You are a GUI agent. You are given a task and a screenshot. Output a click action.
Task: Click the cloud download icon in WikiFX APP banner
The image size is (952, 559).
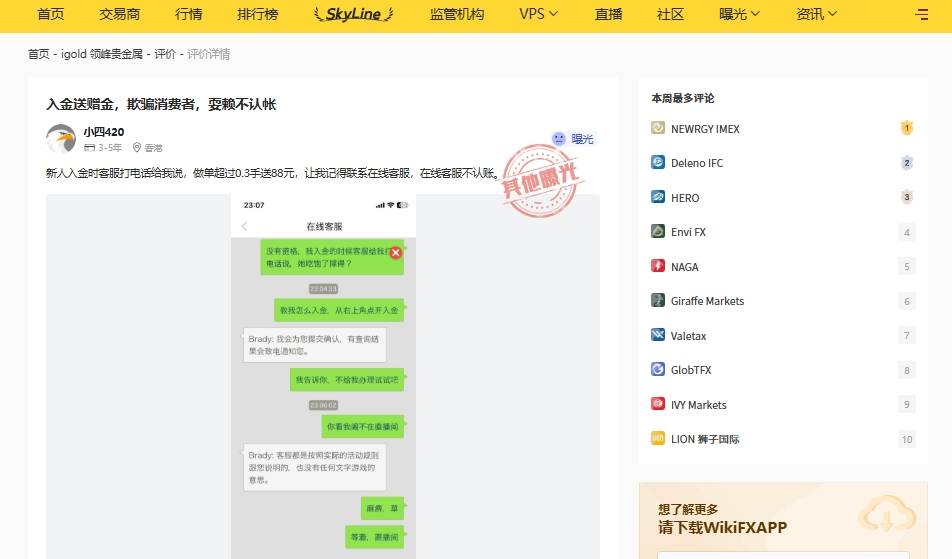887,515
